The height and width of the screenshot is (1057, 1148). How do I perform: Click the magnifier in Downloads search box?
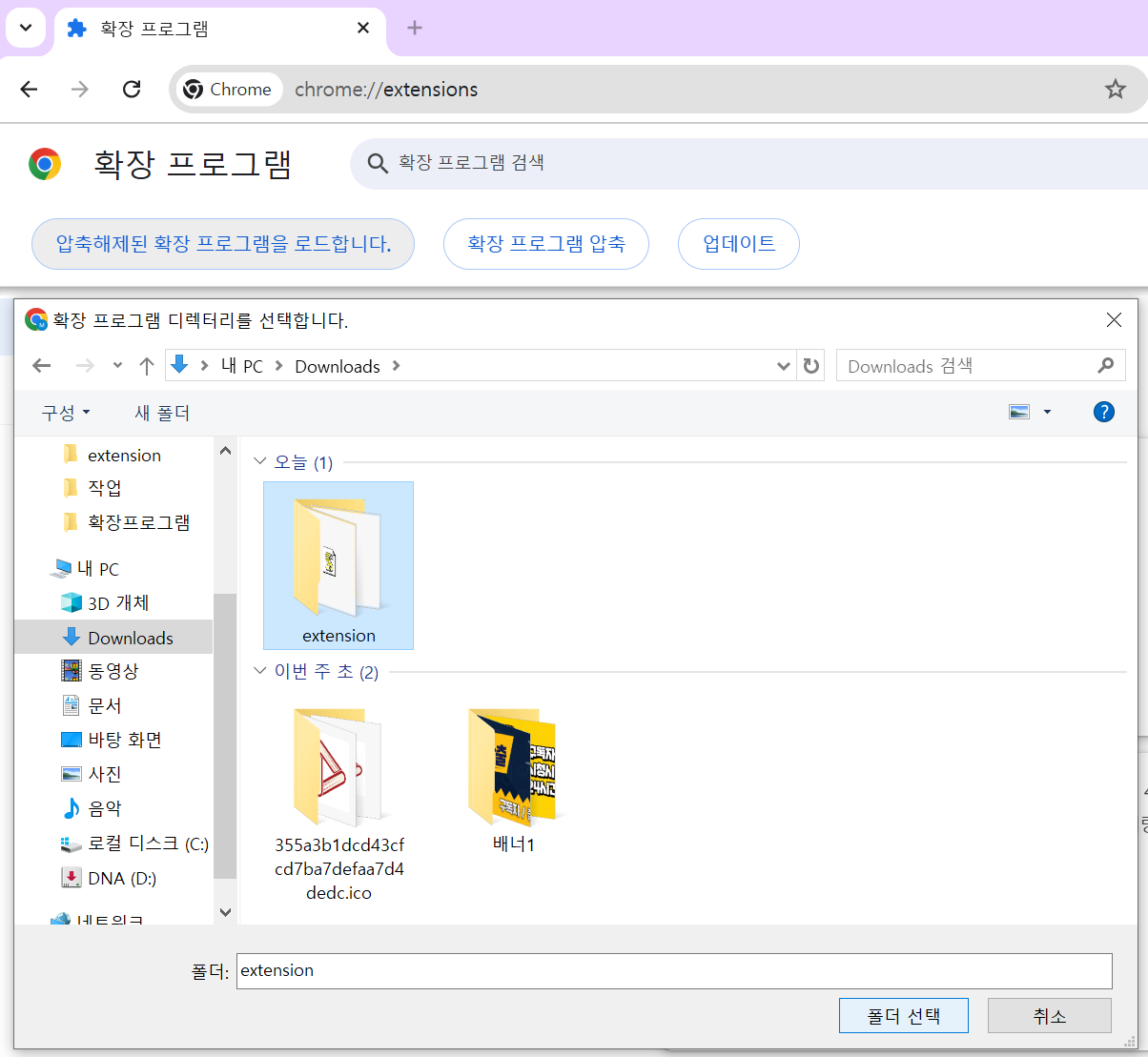click(1105, 365)
